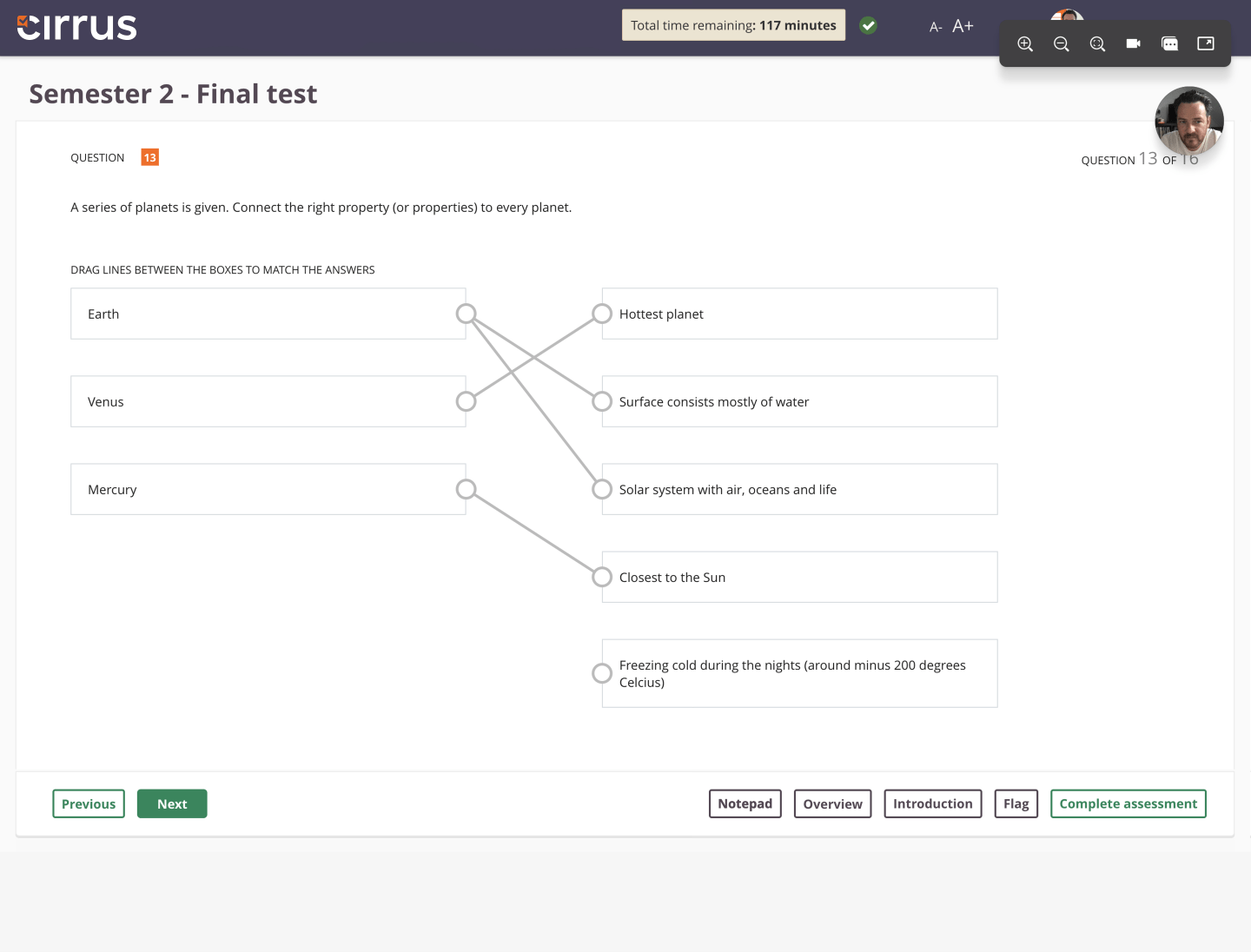Viewport: 1251px width, 952px height.
Task: Click the Cirrus logo in the header
Action: pyautogui.click(x=76, y=27)
